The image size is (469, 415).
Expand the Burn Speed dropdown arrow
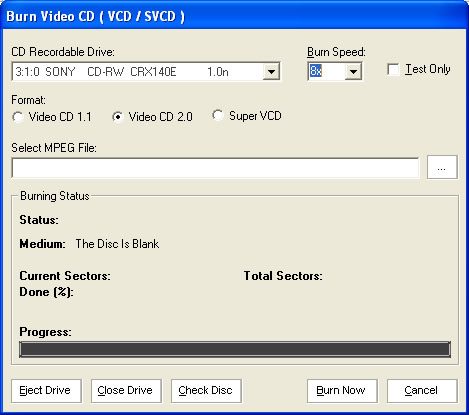353,71
